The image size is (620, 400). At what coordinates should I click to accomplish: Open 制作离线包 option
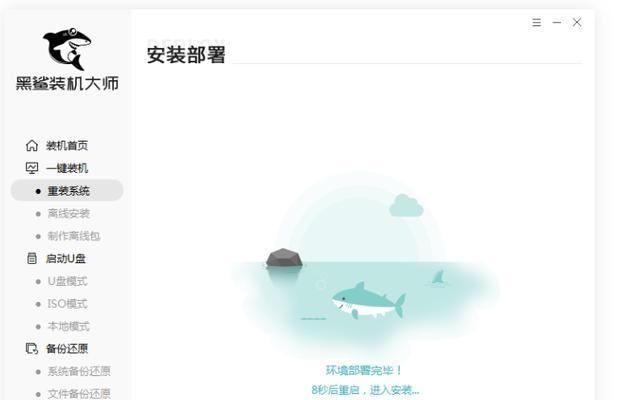tap(74, 236)
